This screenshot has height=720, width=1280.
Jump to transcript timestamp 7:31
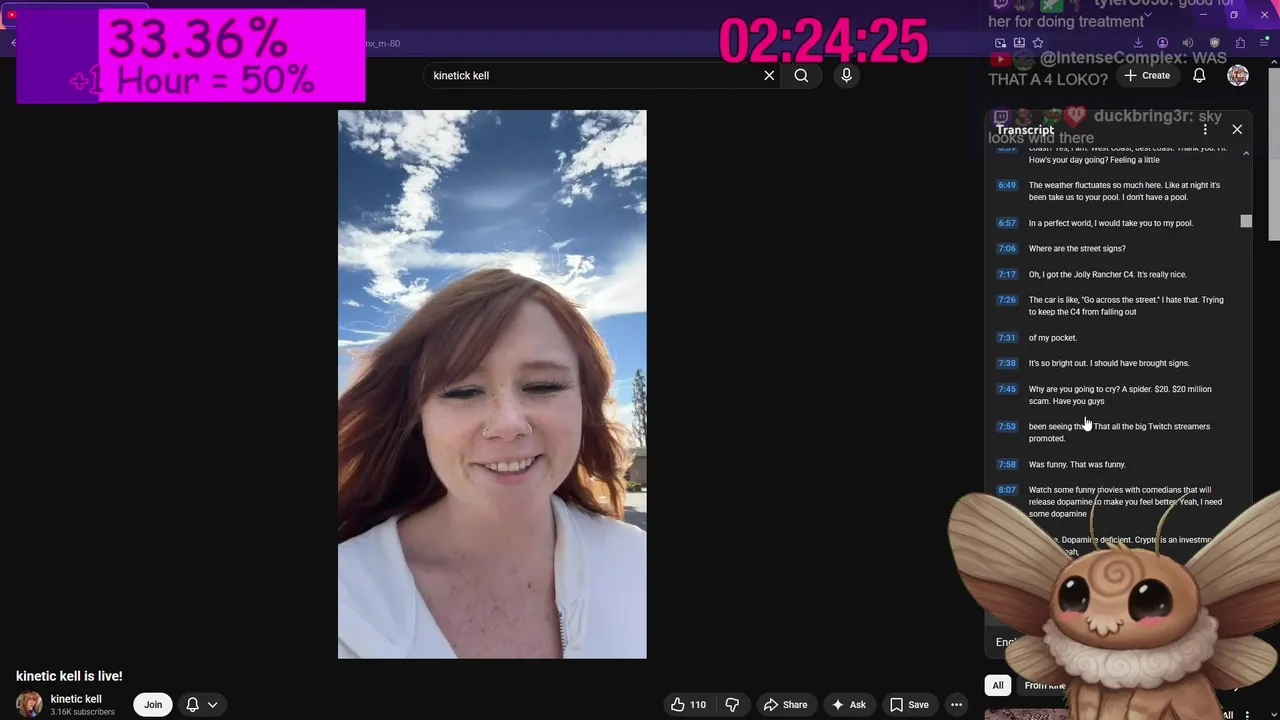1007,338
